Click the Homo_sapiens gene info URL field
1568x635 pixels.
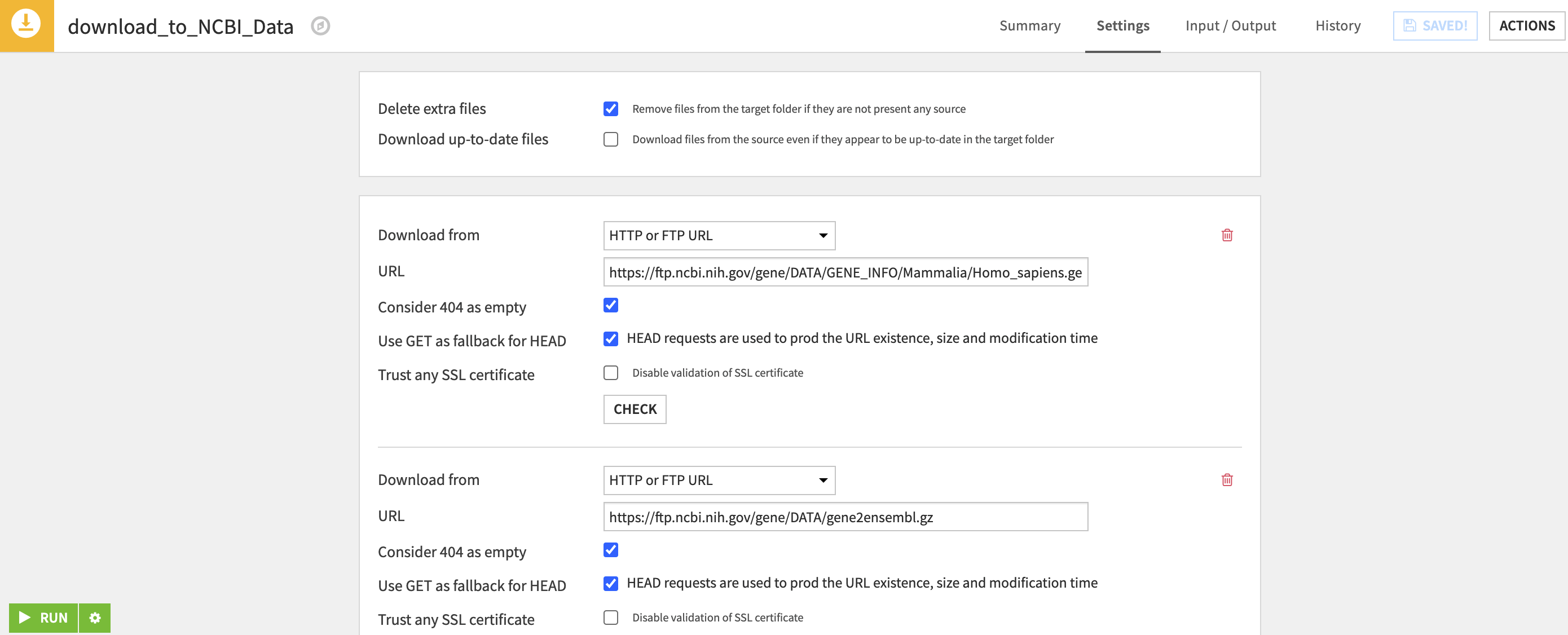[x=845, y=272]
